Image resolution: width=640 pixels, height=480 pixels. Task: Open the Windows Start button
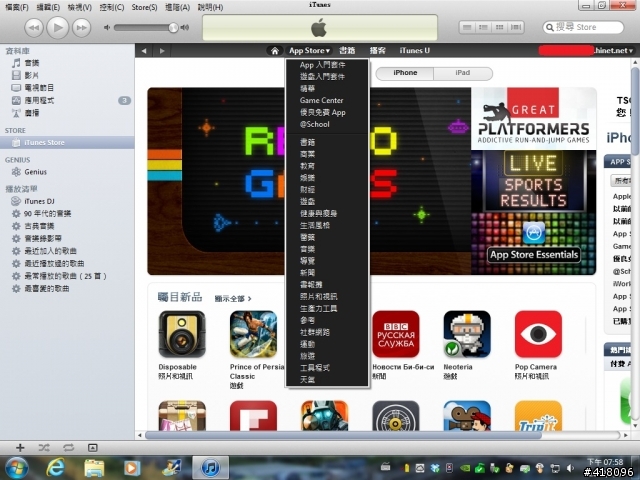pos(16,468)
